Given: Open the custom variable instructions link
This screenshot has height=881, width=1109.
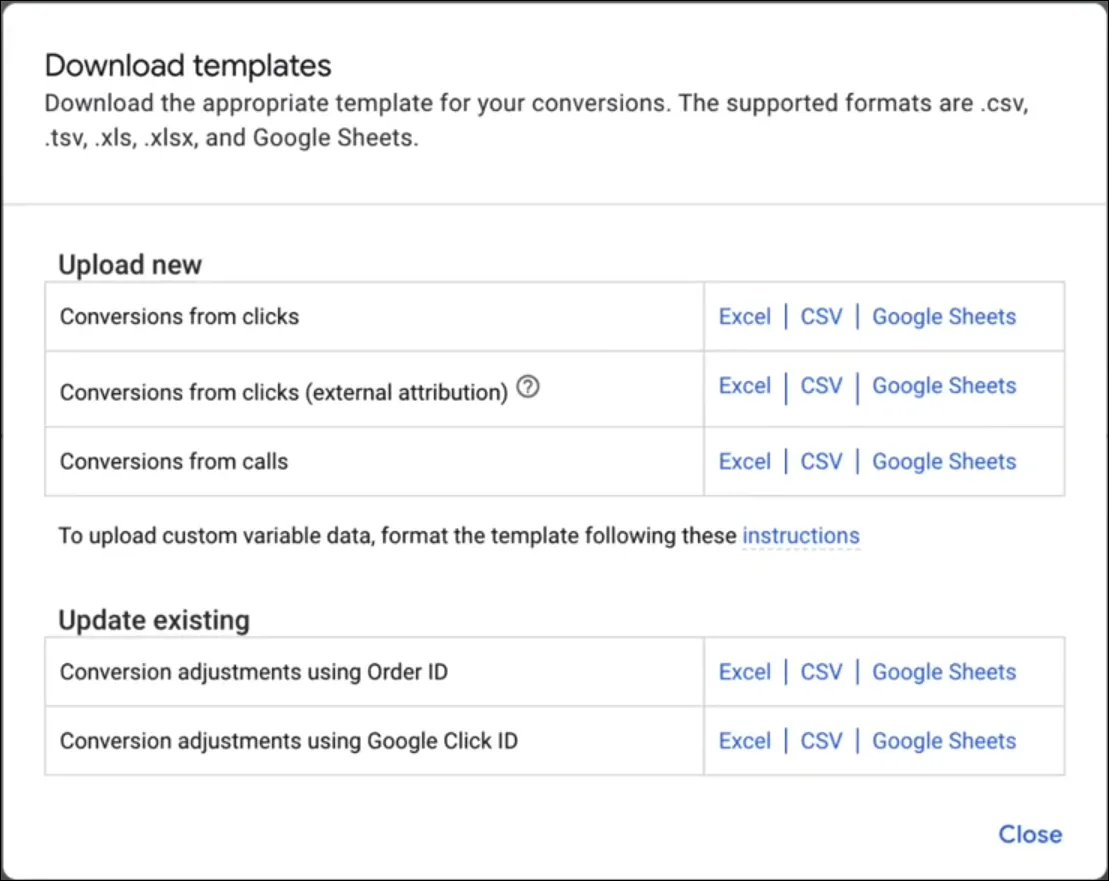Looking at the screenshot, I should (801, 536).
